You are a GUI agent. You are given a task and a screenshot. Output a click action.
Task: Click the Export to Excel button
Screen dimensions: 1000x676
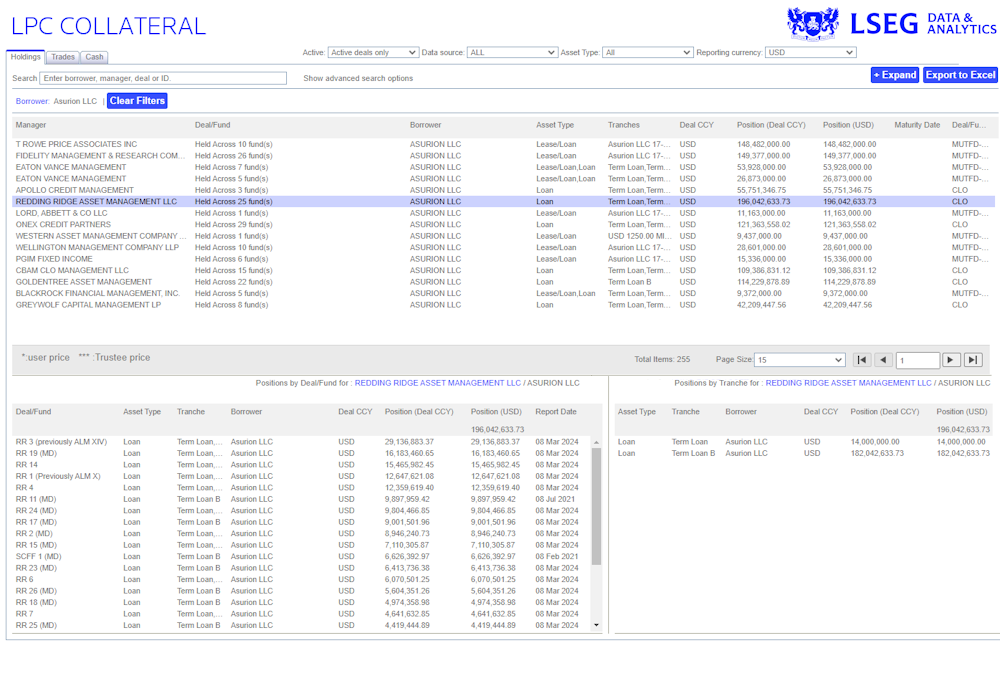[x=960, y=75]
